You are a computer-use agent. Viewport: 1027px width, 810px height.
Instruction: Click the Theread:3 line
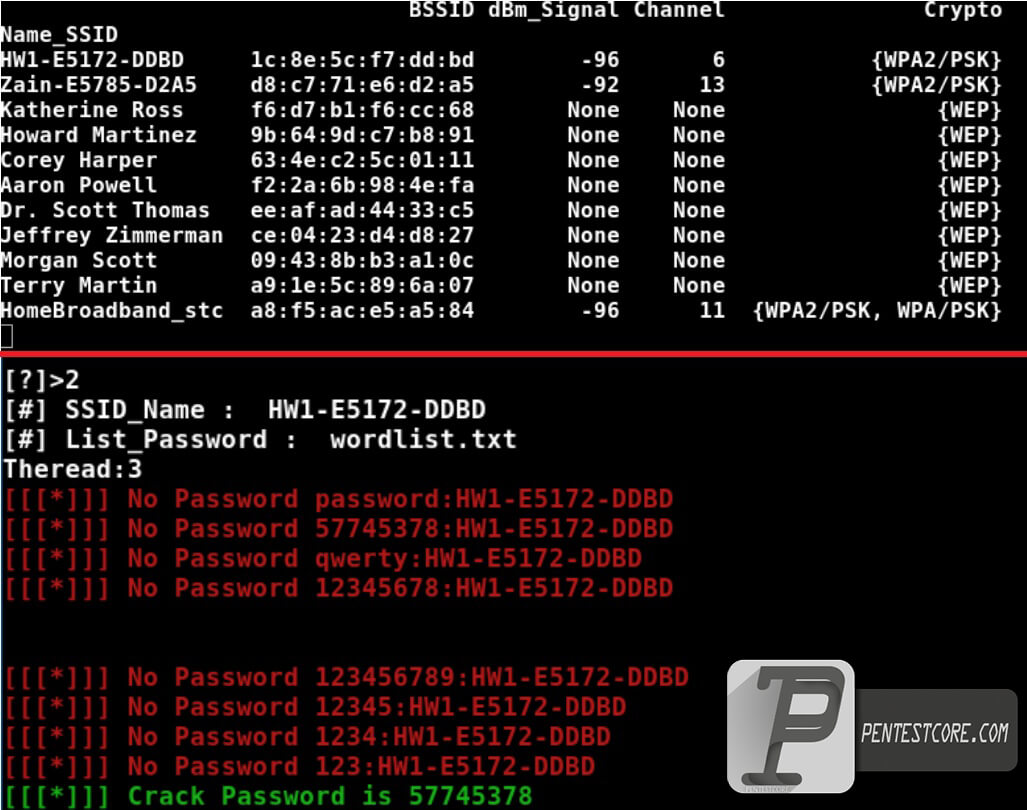point(73,469)
